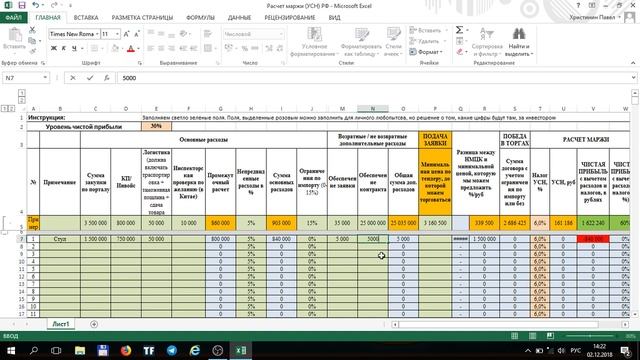Open File Explorer folder on the taskbar
Viewport: 640px width, 360px height.
(80, 350)
